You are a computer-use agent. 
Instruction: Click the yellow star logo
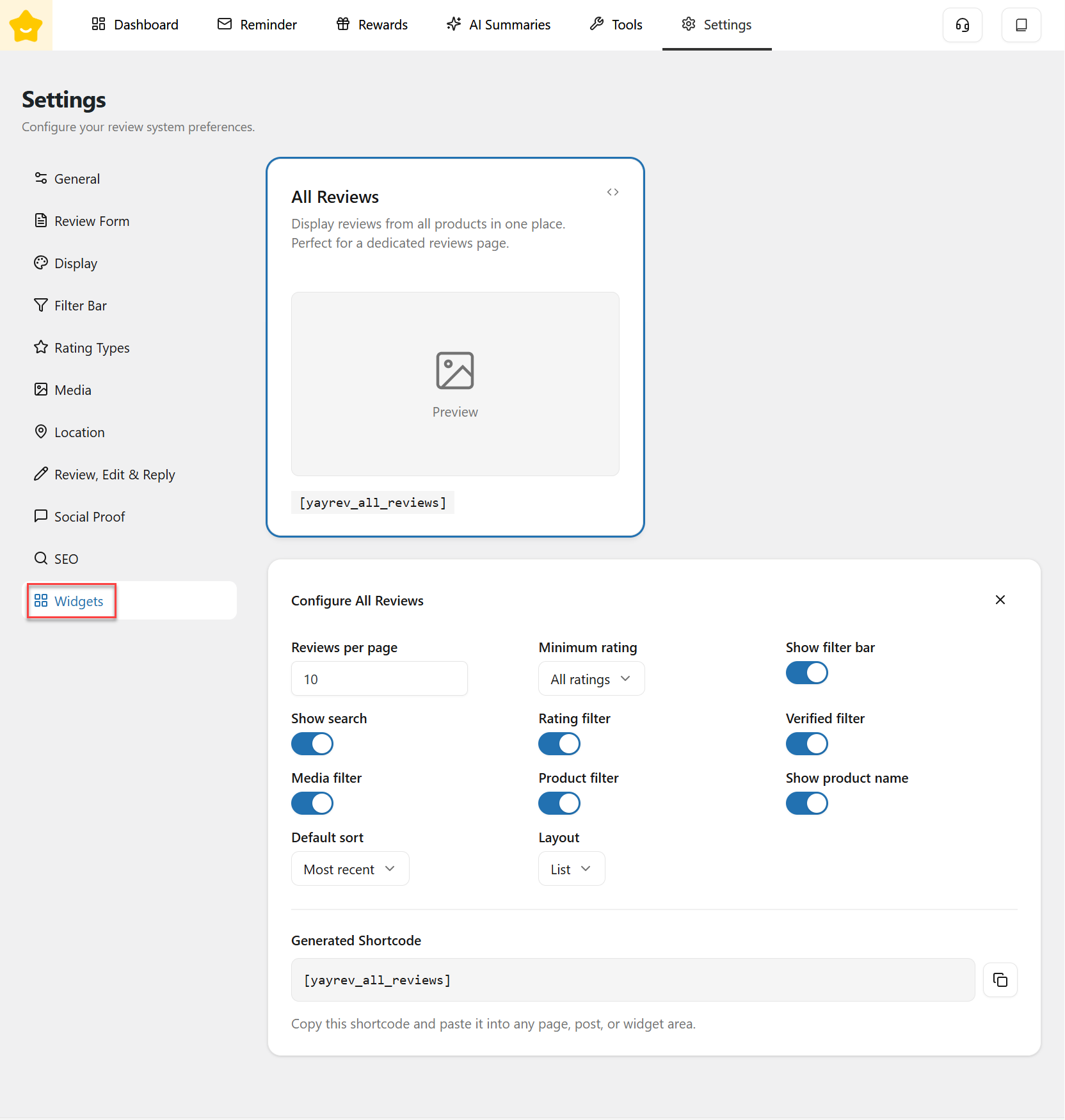point(26,26)
